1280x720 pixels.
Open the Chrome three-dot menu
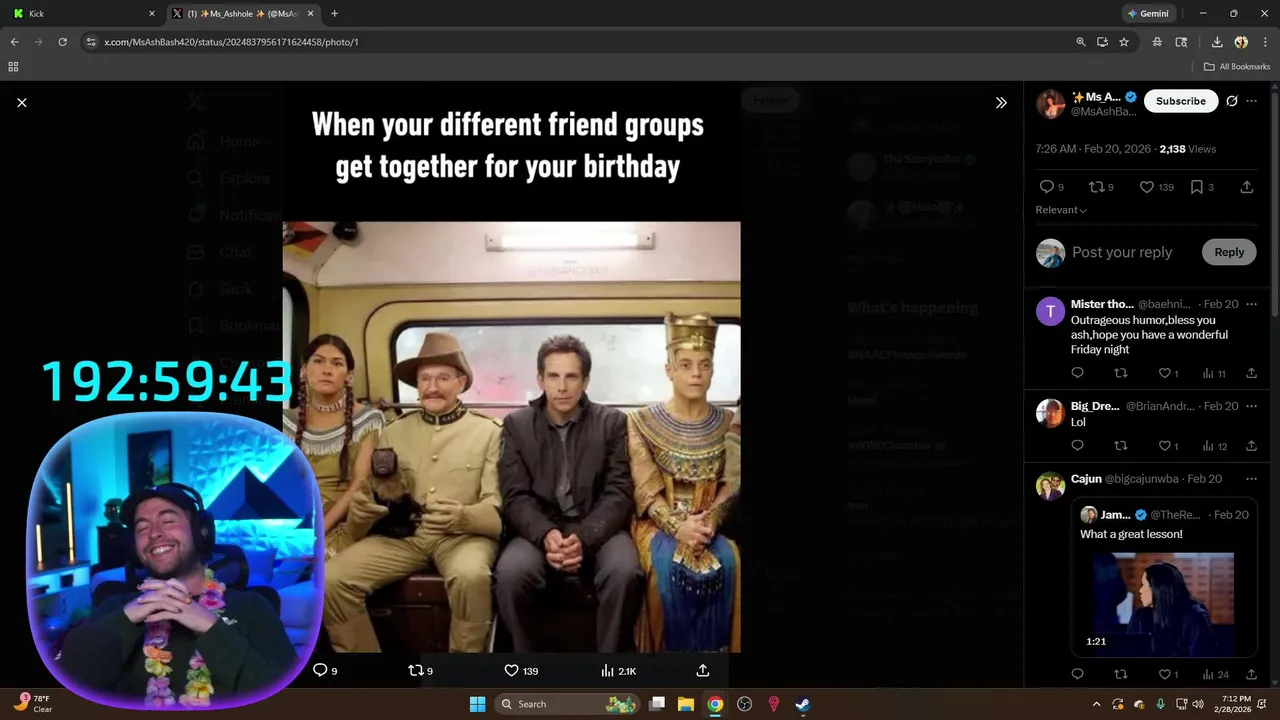coord(1264,42)
